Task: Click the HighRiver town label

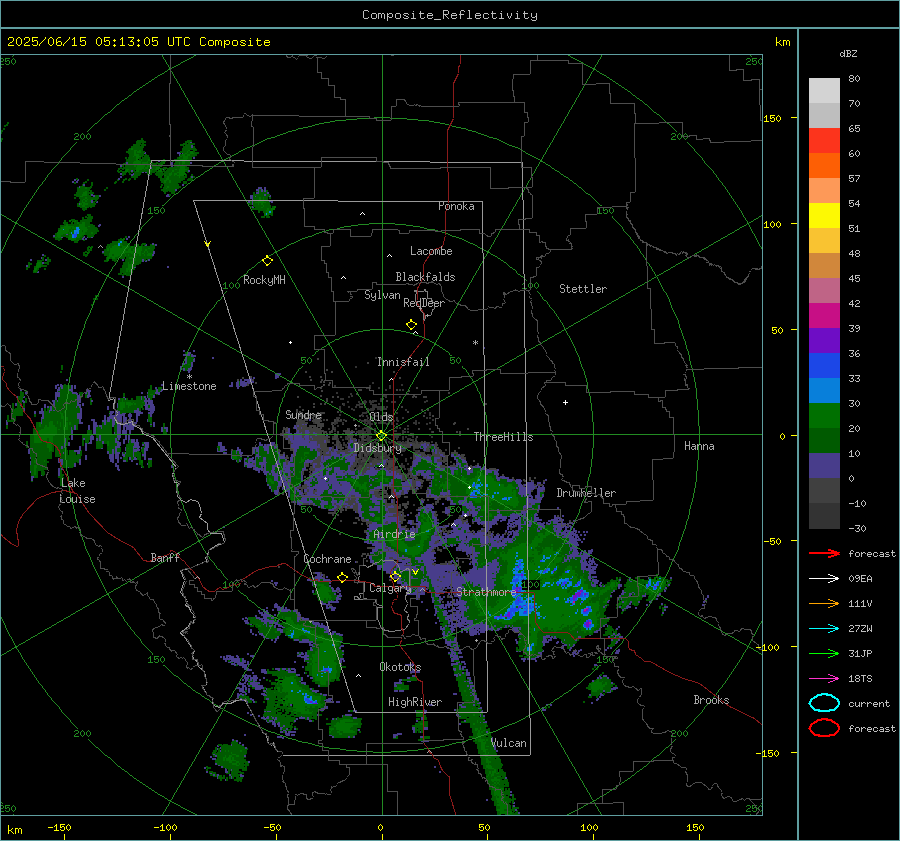Action: tap(415, 702)
